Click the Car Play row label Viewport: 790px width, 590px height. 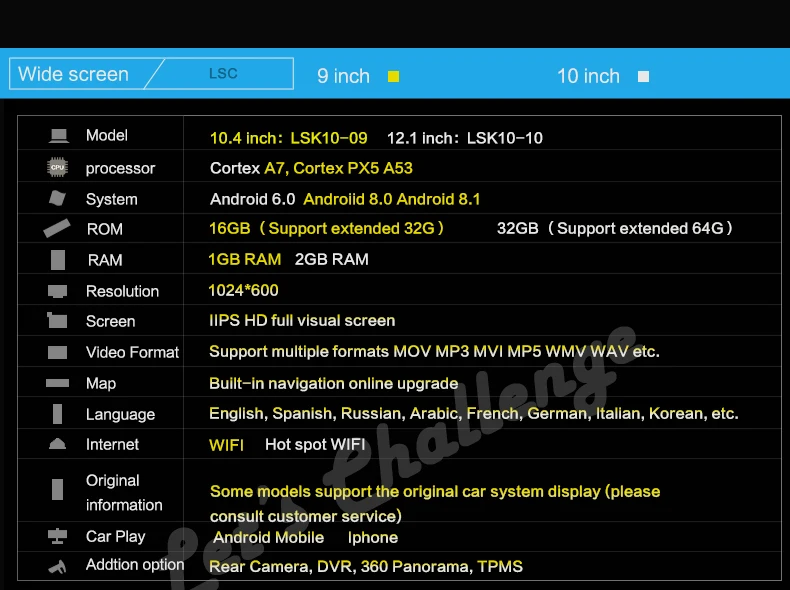pos(115,537)
